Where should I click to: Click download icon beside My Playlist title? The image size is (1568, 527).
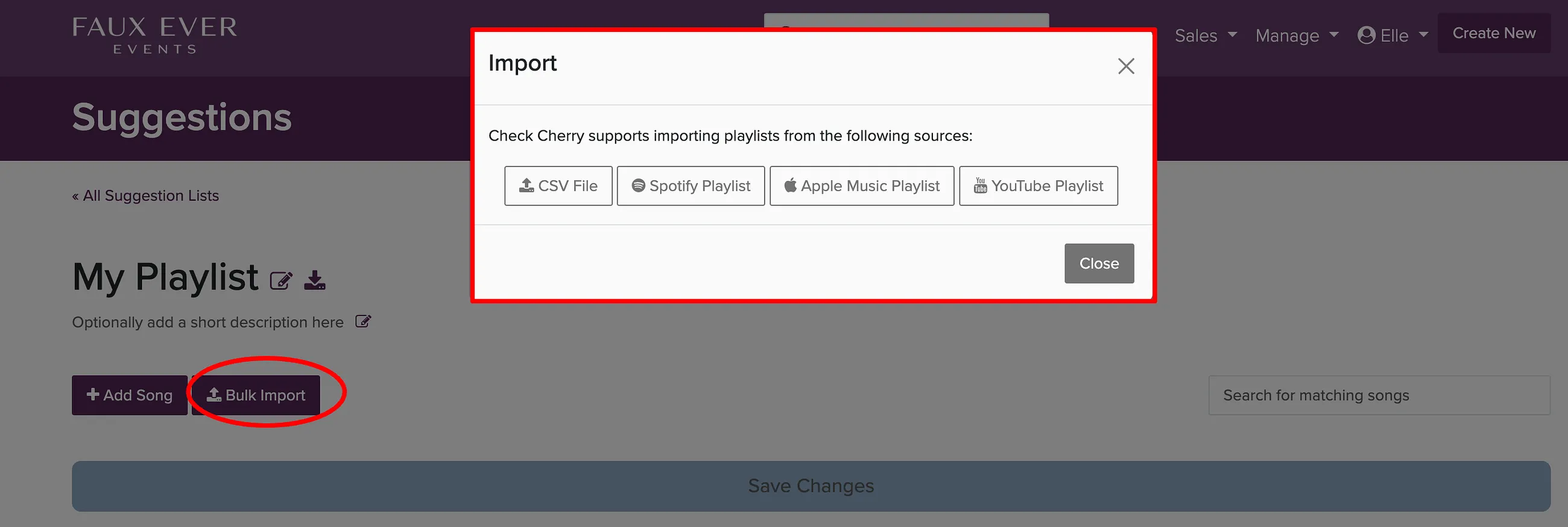315,280
